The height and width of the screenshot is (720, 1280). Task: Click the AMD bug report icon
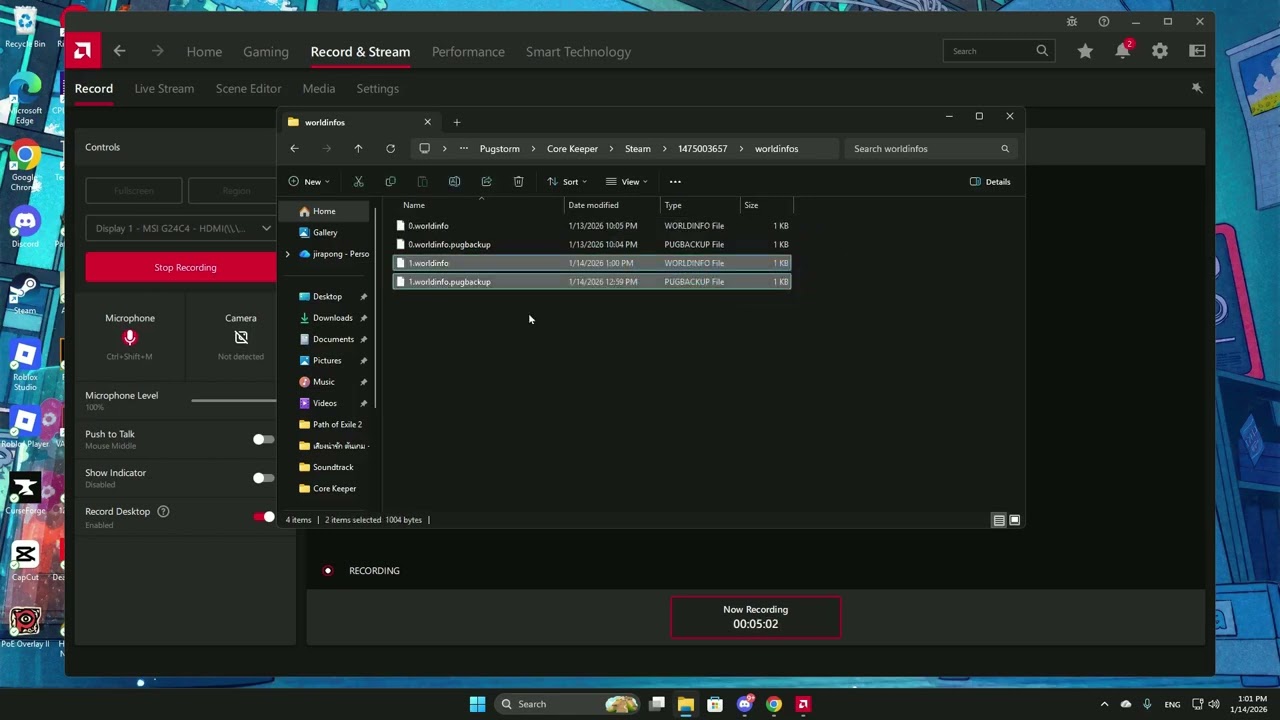[x=1072, y=22]
